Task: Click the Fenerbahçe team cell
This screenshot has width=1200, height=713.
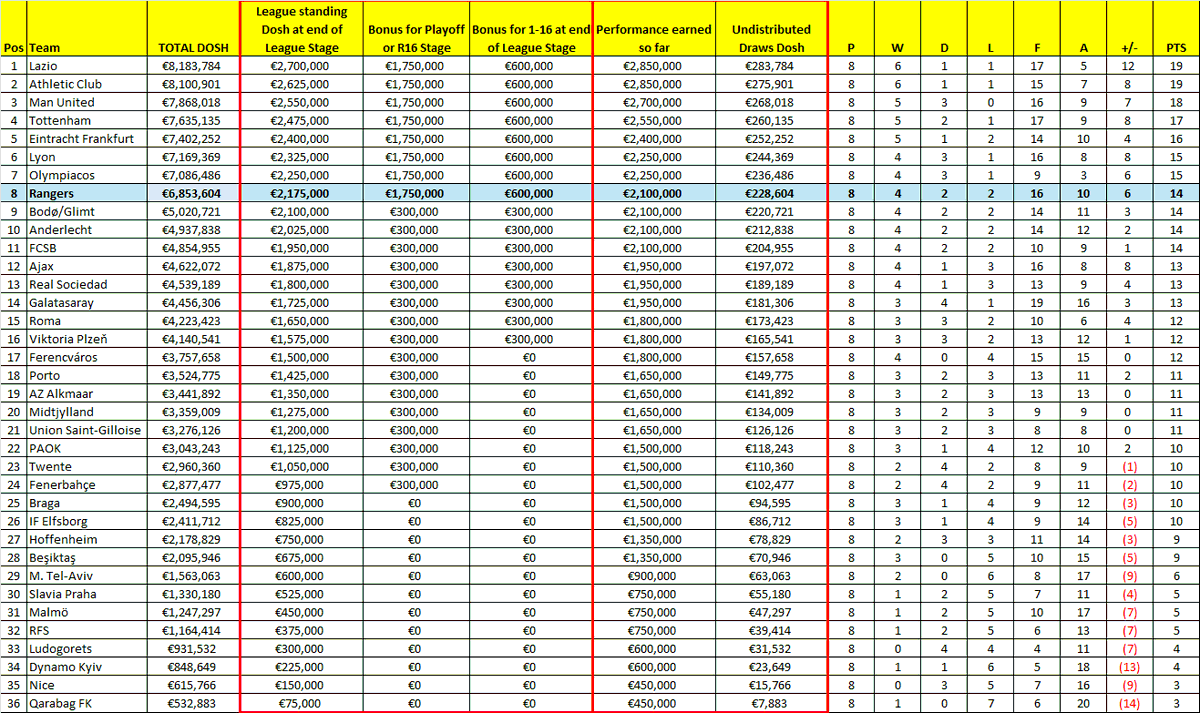Action: (x=87, y=484)
